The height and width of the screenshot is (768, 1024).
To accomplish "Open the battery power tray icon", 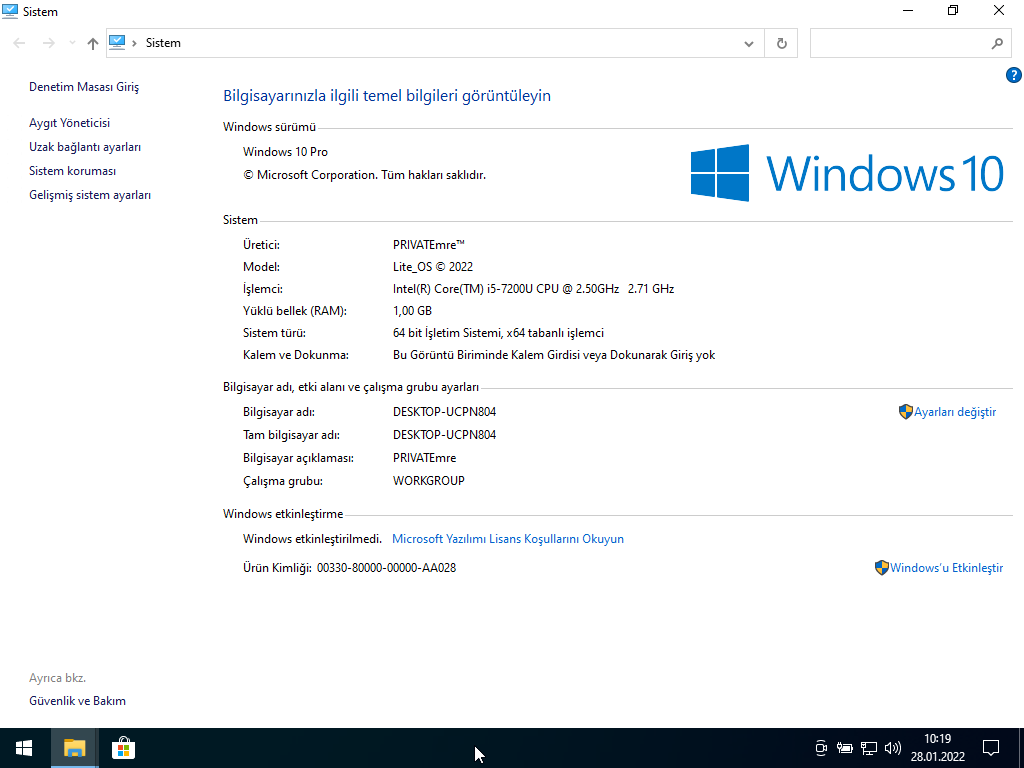I will pos(844,748).
